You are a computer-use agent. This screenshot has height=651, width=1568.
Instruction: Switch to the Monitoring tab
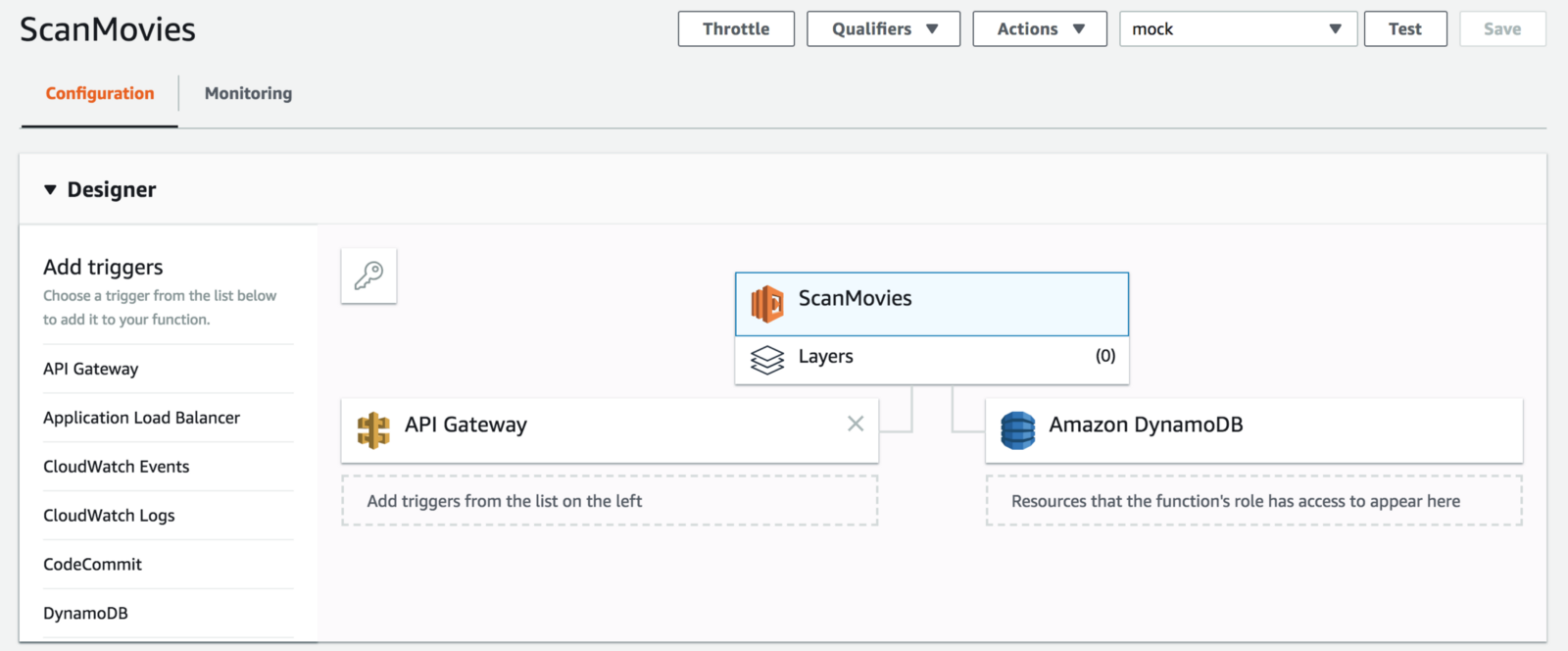click(248, 93)
